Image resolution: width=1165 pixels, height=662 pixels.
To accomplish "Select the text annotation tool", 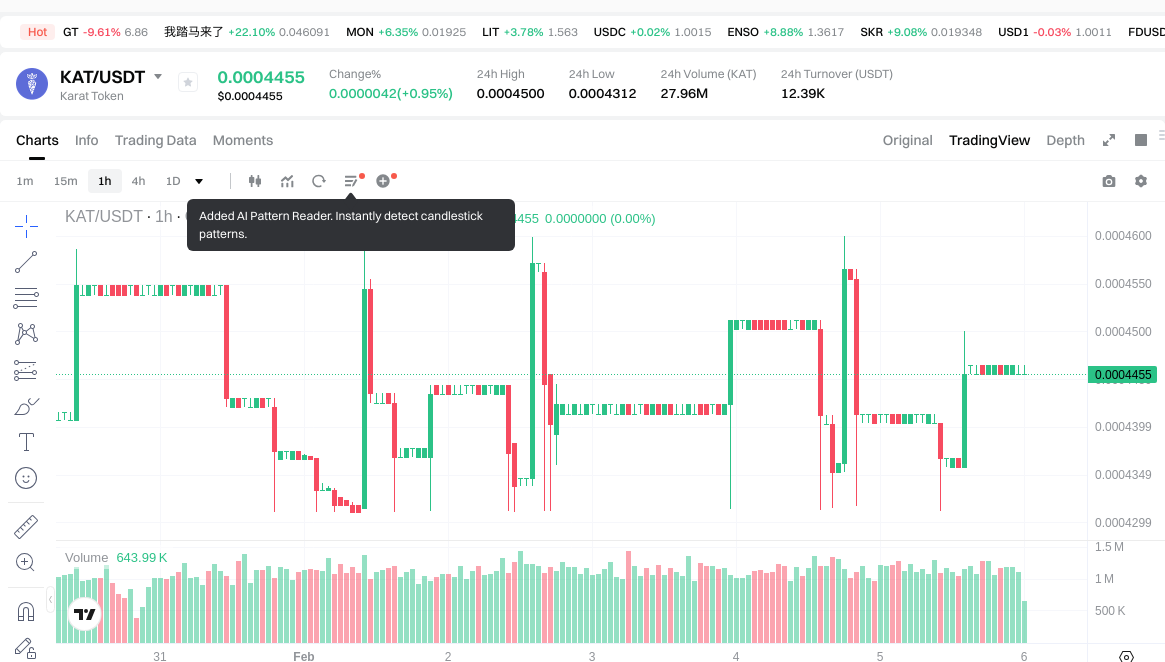I will pos(26,442).
